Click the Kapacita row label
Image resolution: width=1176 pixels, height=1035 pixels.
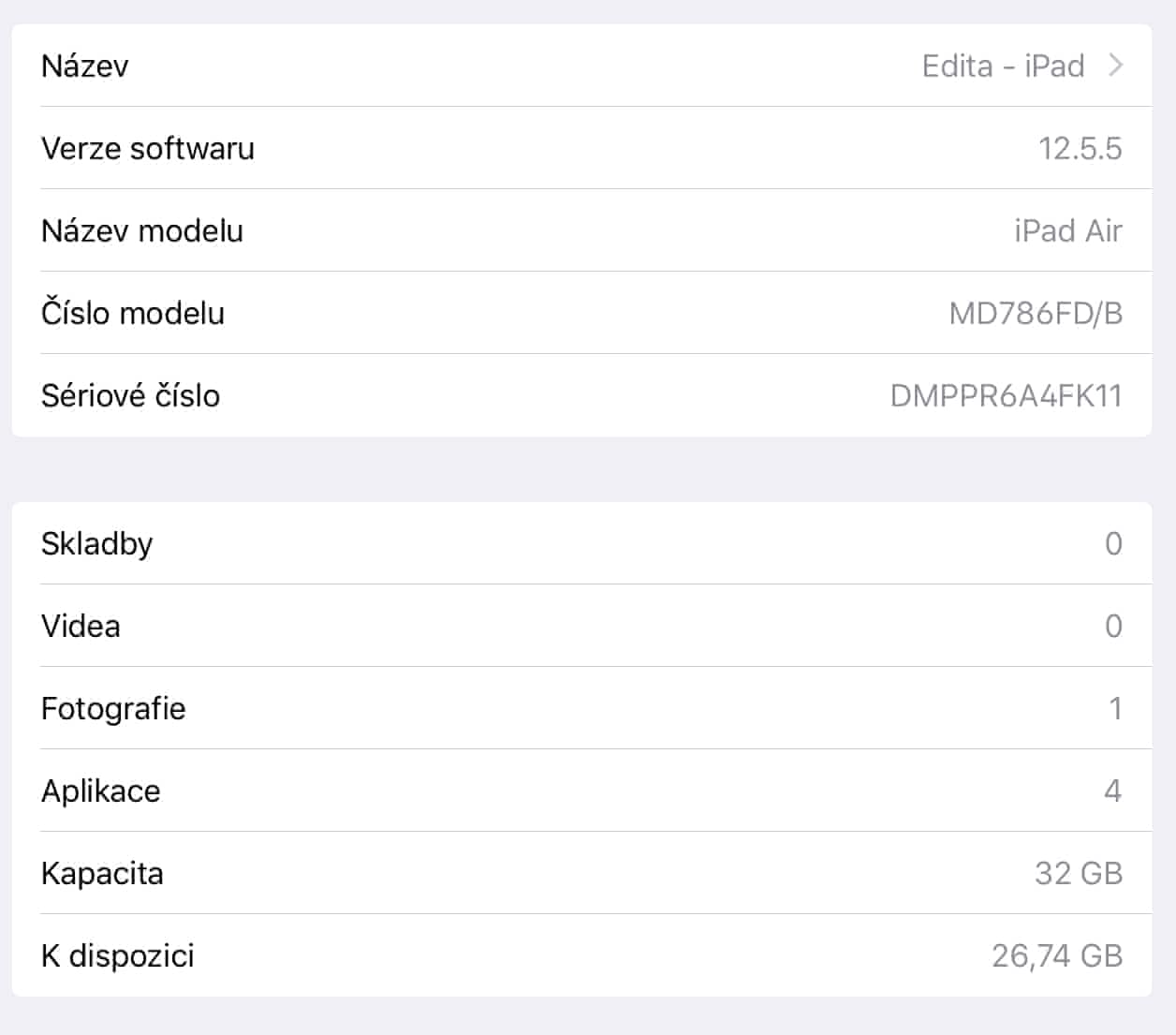pos(103,873)
